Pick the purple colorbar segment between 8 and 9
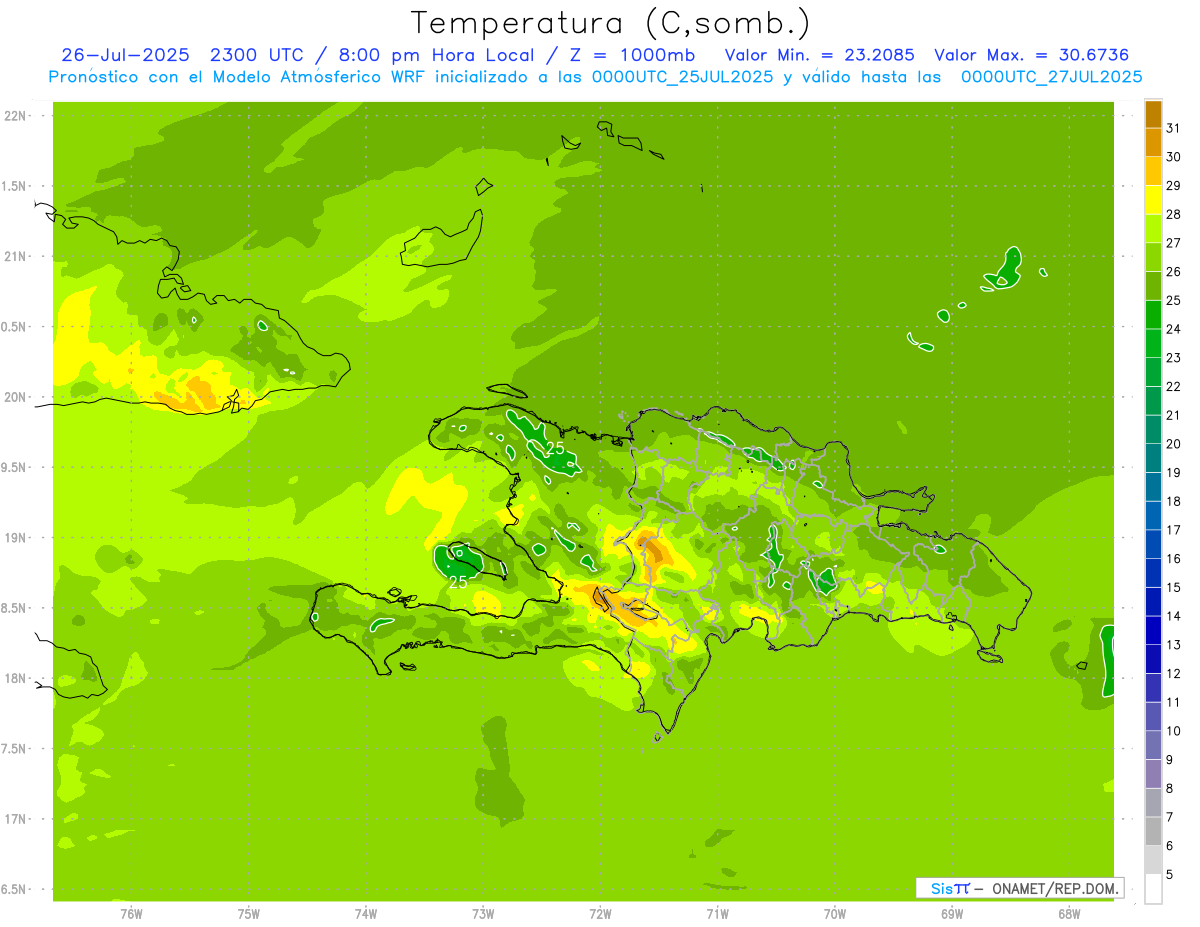Screen dimensions: 1200x927 1153,774
